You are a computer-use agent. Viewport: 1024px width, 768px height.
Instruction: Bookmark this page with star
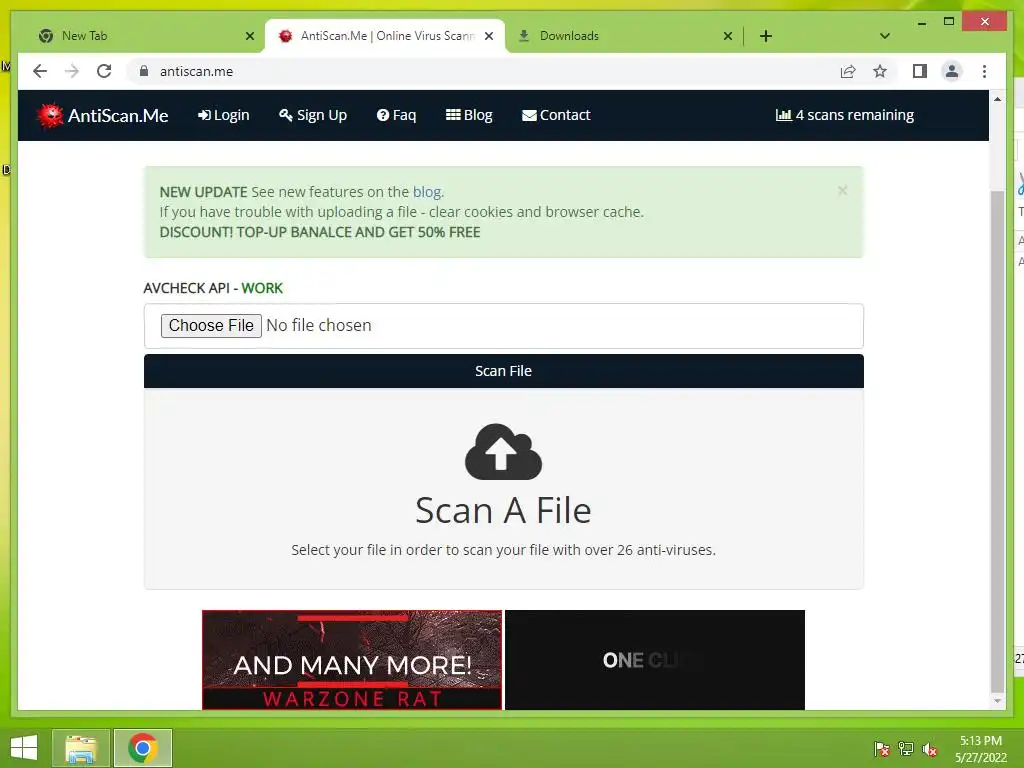coord(880,71)
